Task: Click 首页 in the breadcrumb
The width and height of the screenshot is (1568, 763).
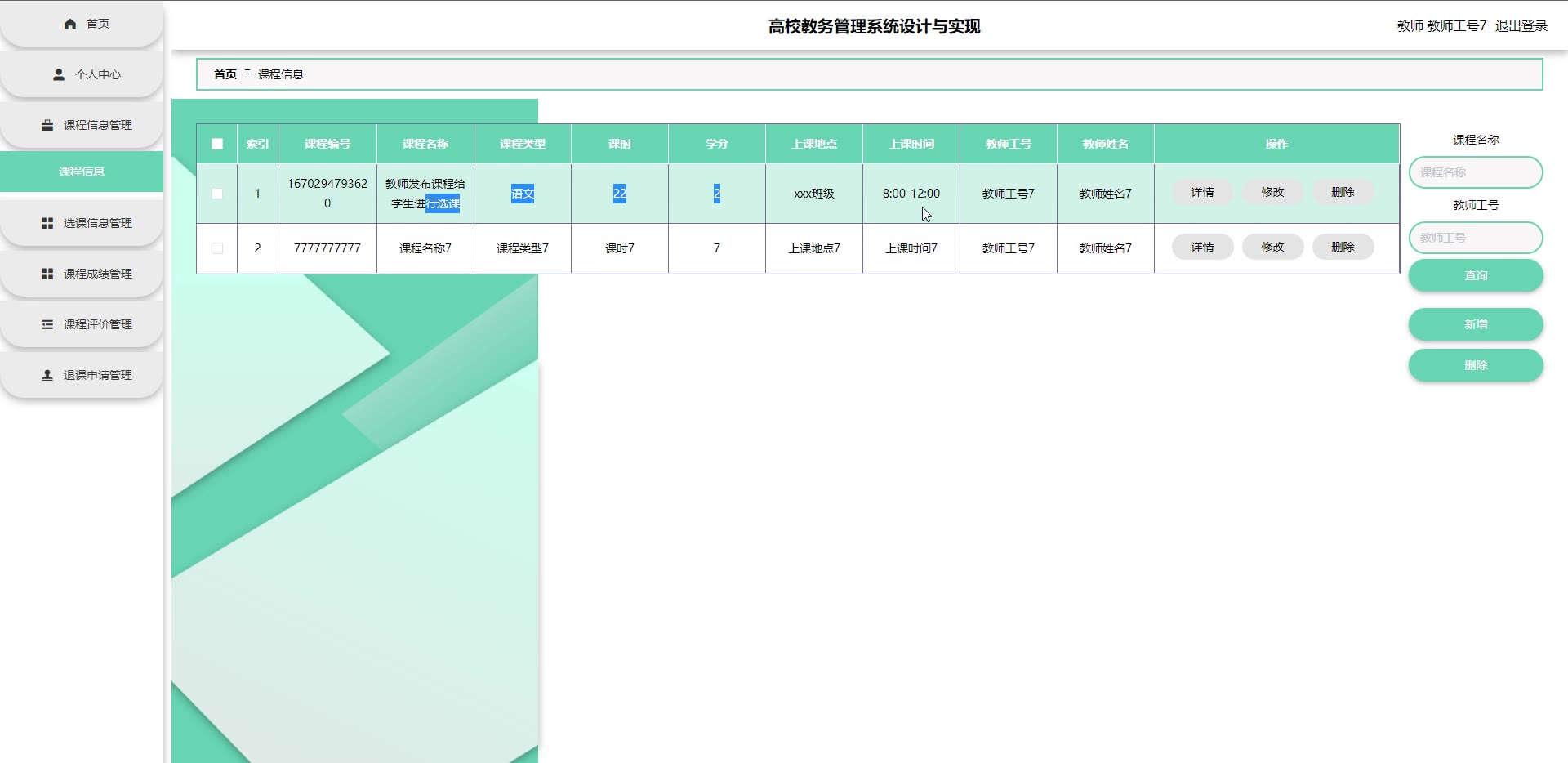Action: (225, 74)
